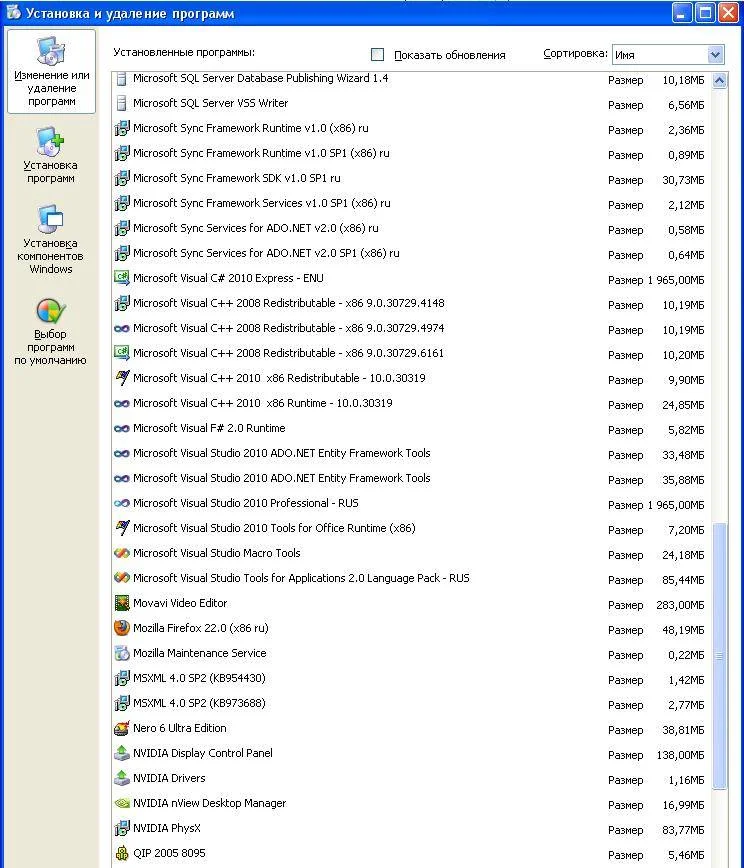
Task: Click icon of Visual C++ 2010 x86 Redistributable
Action: 121,378
